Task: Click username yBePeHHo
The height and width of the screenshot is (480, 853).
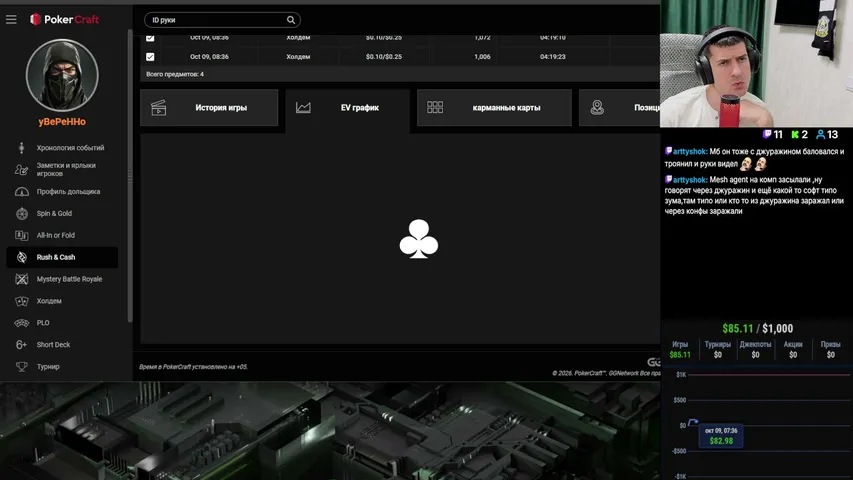Action: point(62,122)
